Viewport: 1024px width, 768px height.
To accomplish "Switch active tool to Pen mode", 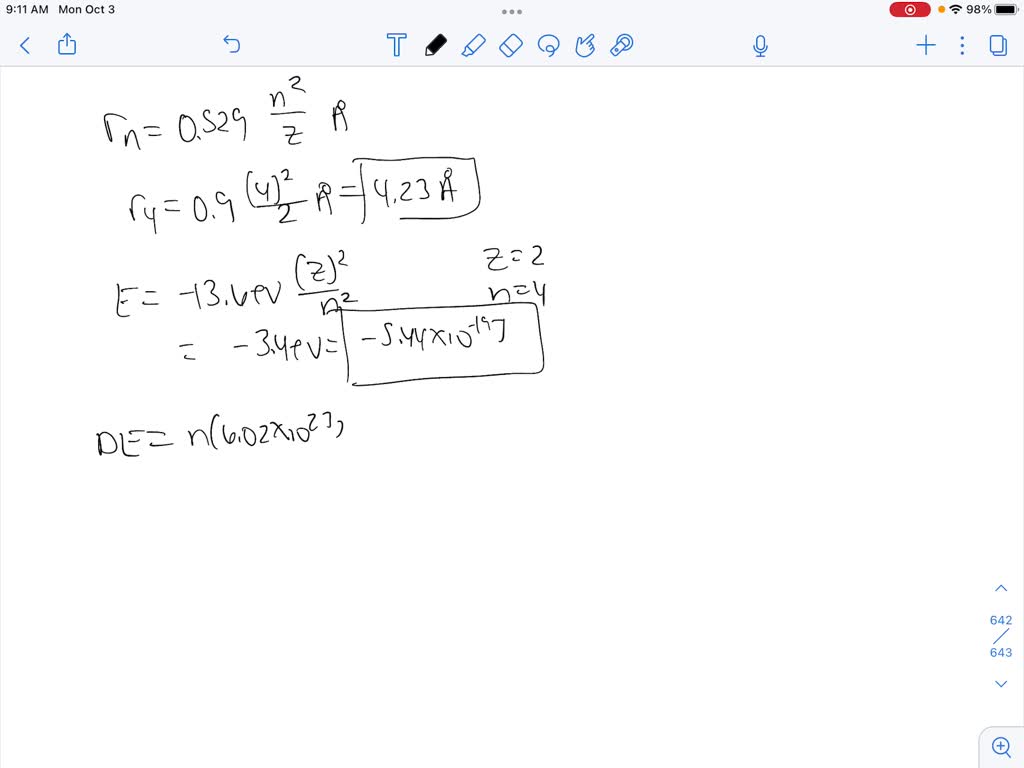I will (x=436, y=45).
